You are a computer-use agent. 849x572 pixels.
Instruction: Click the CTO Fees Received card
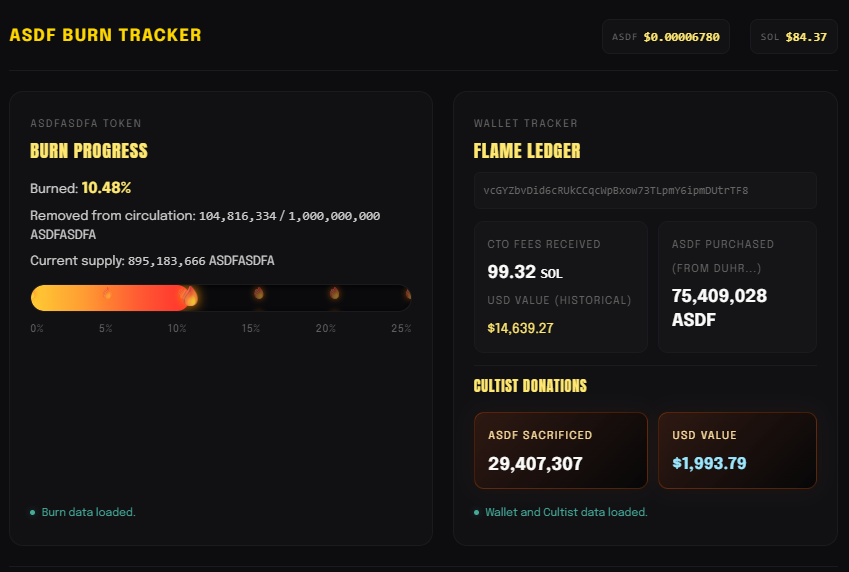coord(560,287)
